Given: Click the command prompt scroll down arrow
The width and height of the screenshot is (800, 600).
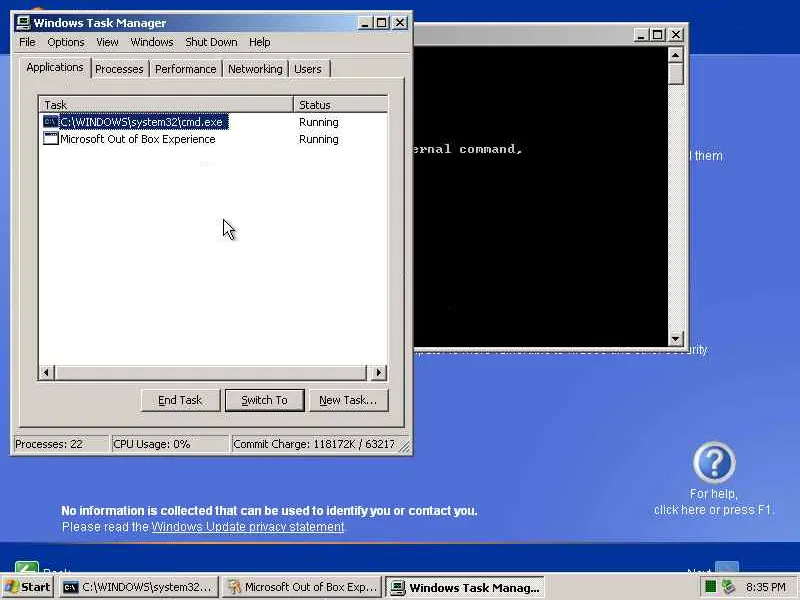Looking at the screenshot, I should pyautogui.click(x=676, y=338).
